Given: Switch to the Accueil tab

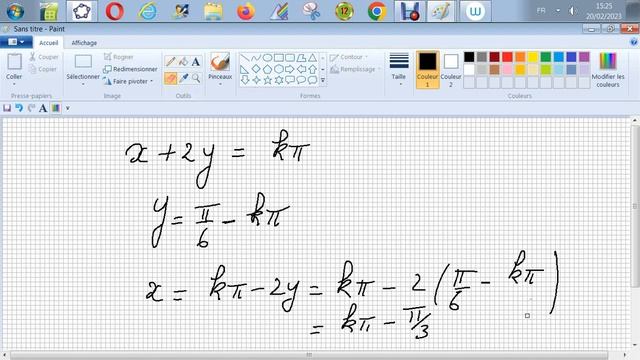Looking at the screenshot, I should 49,43.
